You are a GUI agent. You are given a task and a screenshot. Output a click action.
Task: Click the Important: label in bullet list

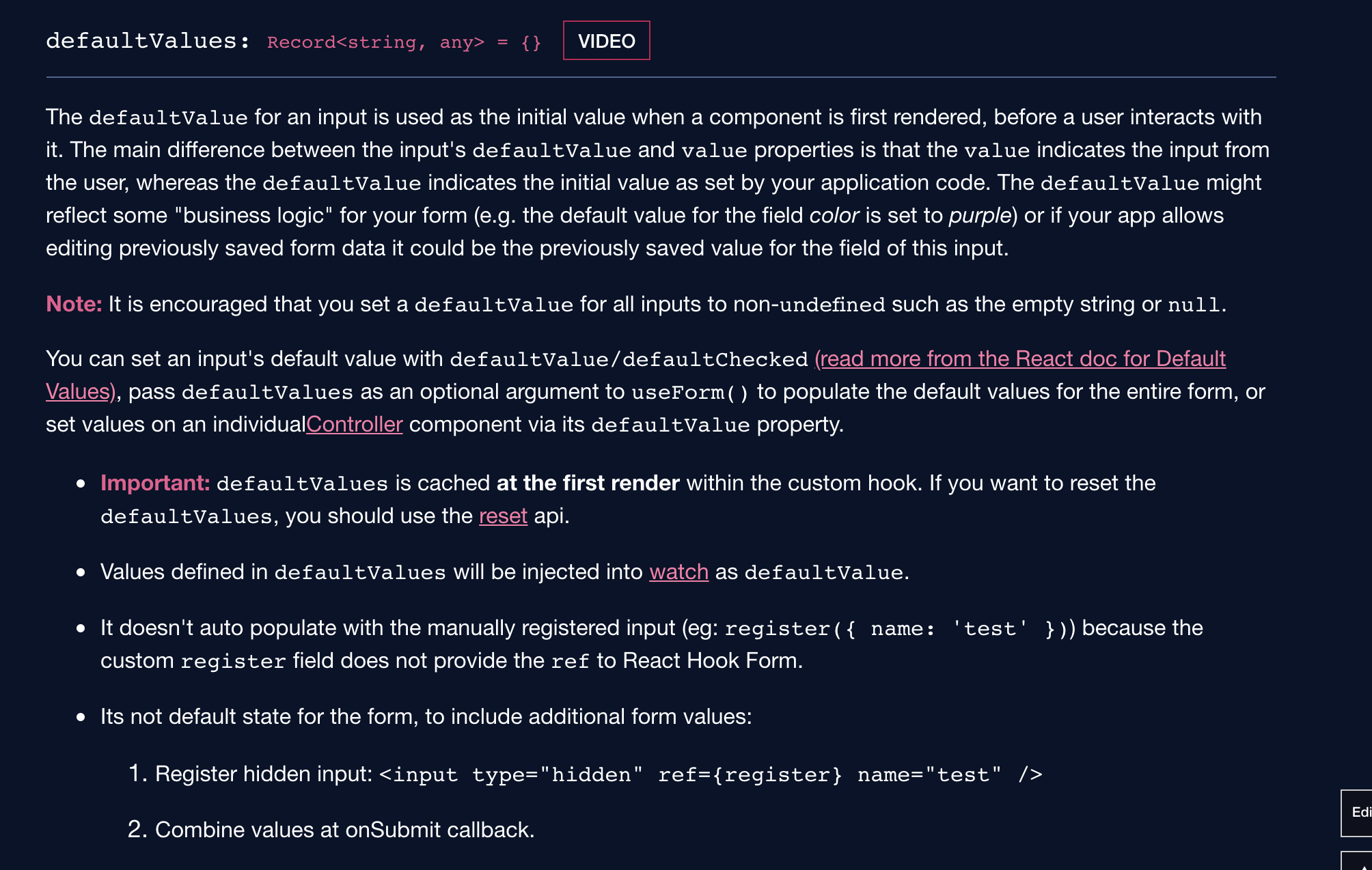tap(156, 483)
